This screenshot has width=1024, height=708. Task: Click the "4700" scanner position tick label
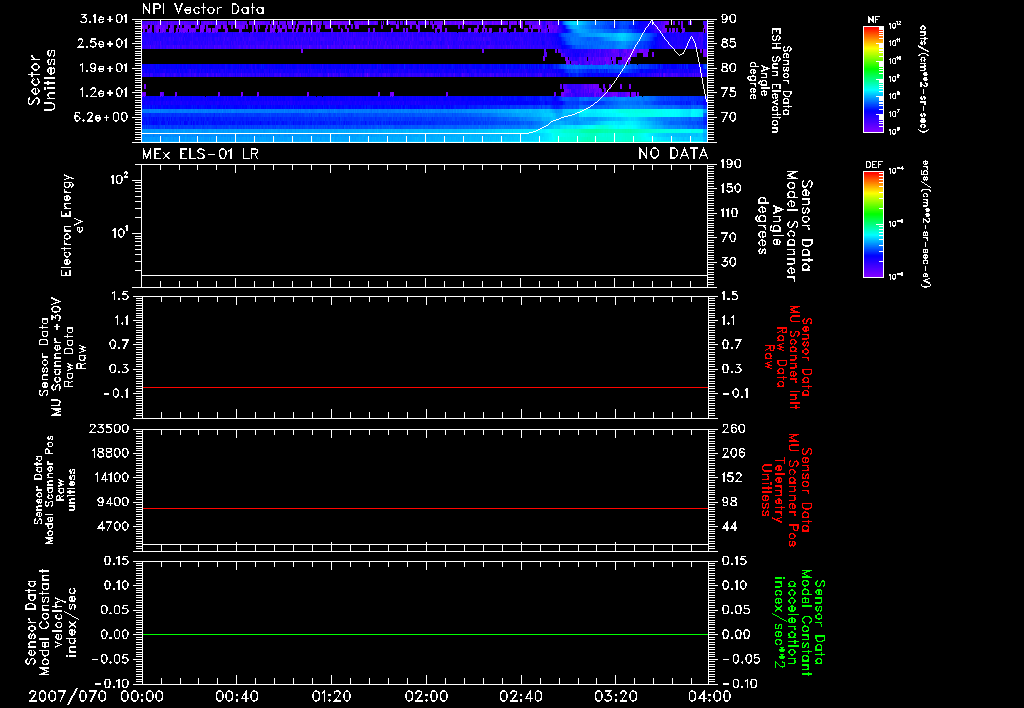point(112,526)
